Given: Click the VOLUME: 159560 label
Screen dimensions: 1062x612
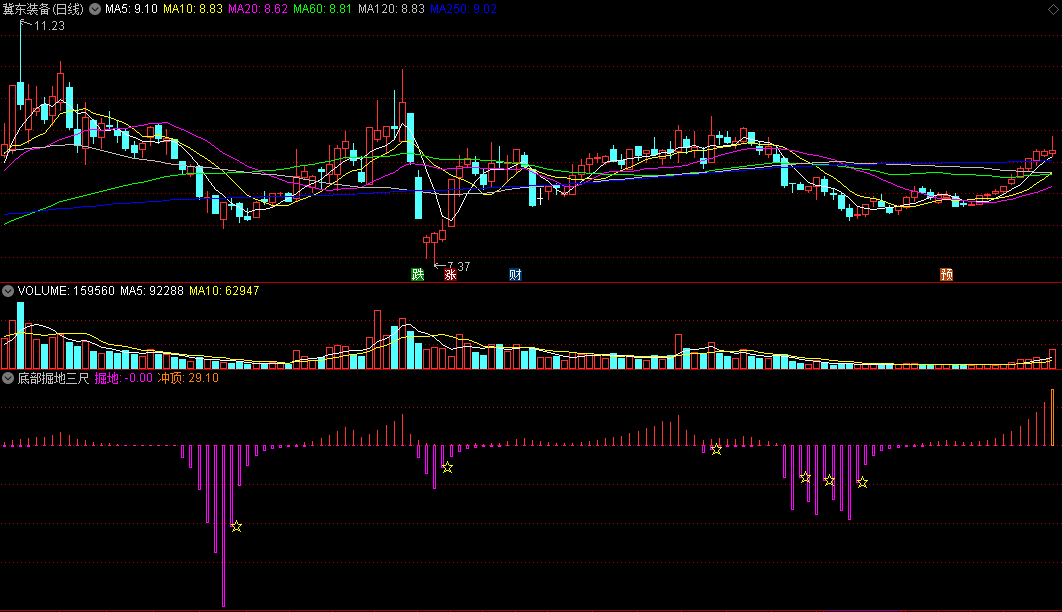Looking at the screenshot, I should pos(66,291).
